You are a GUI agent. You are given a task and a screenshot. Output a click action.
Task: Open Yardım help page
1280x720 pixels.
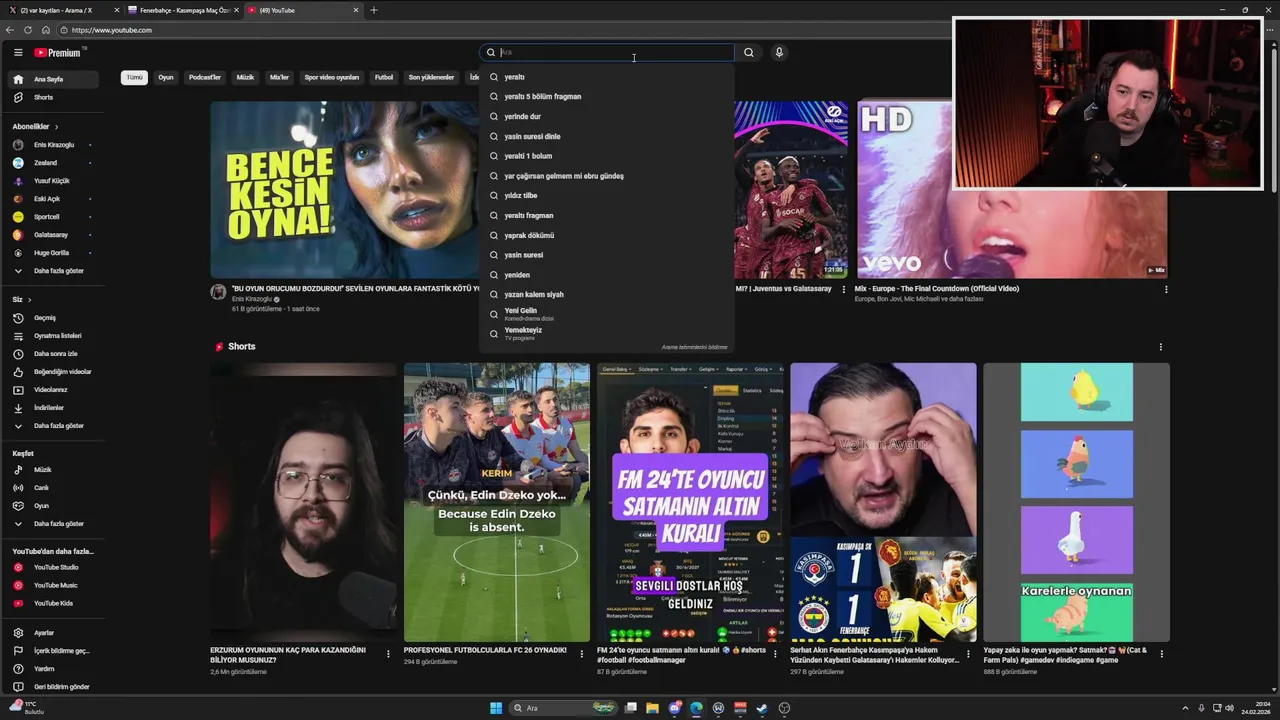coord(52,669)
